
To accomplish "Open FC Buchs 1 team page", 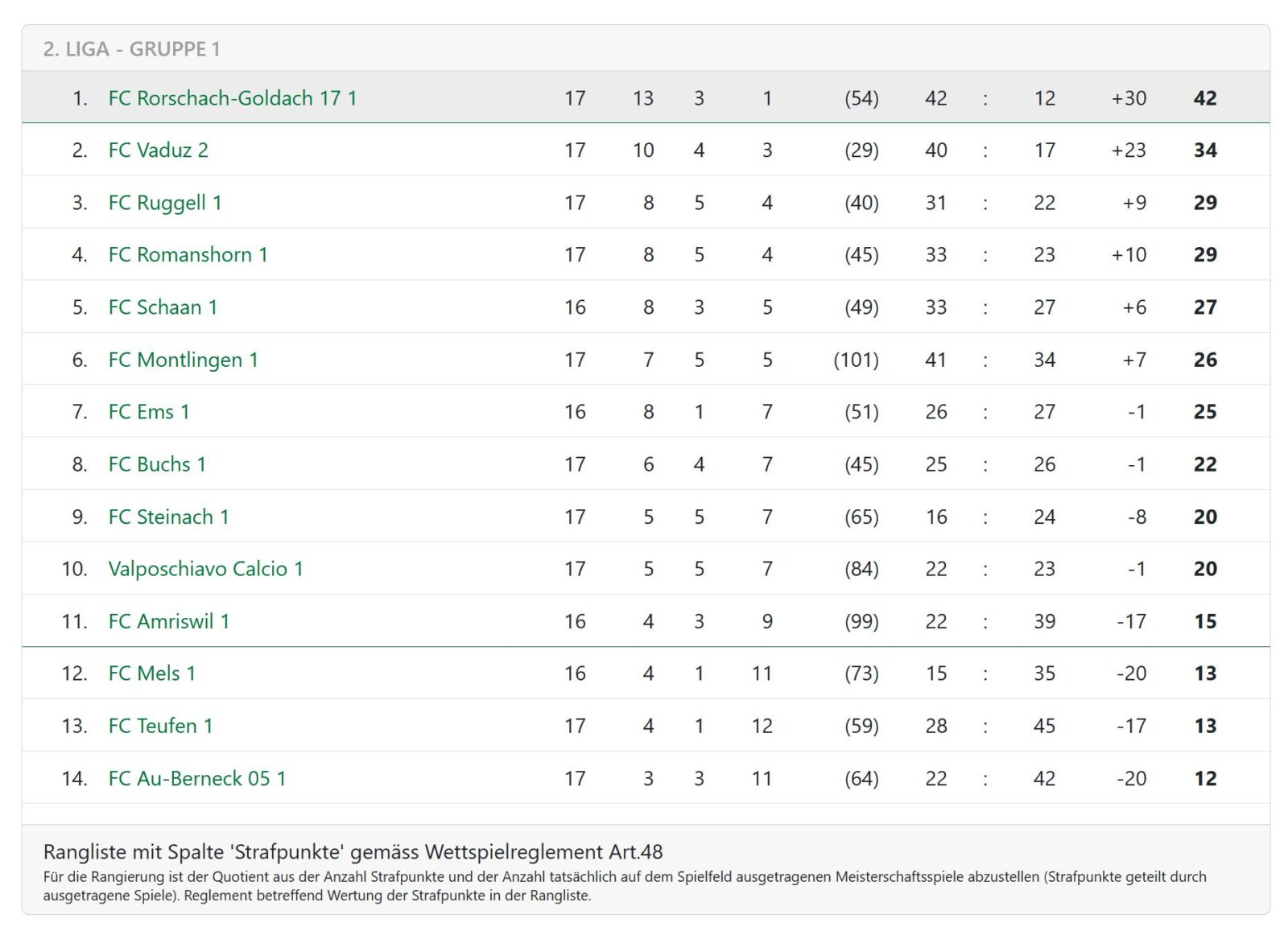I will 157,464.
